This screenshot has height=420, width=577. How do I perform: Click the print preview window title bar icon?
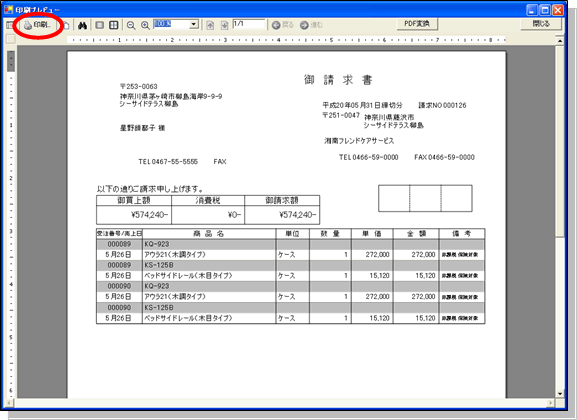point(8,9)
